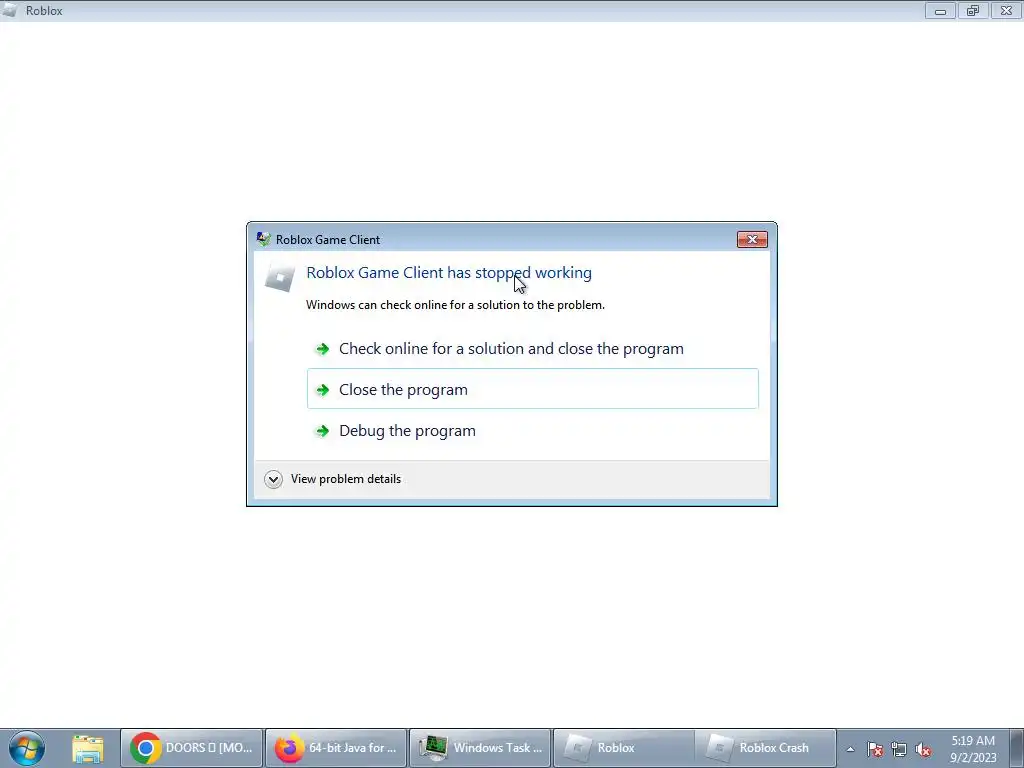Select Check online for a solution option
This screenshot has width=1024, height=768.
(532, 349)
